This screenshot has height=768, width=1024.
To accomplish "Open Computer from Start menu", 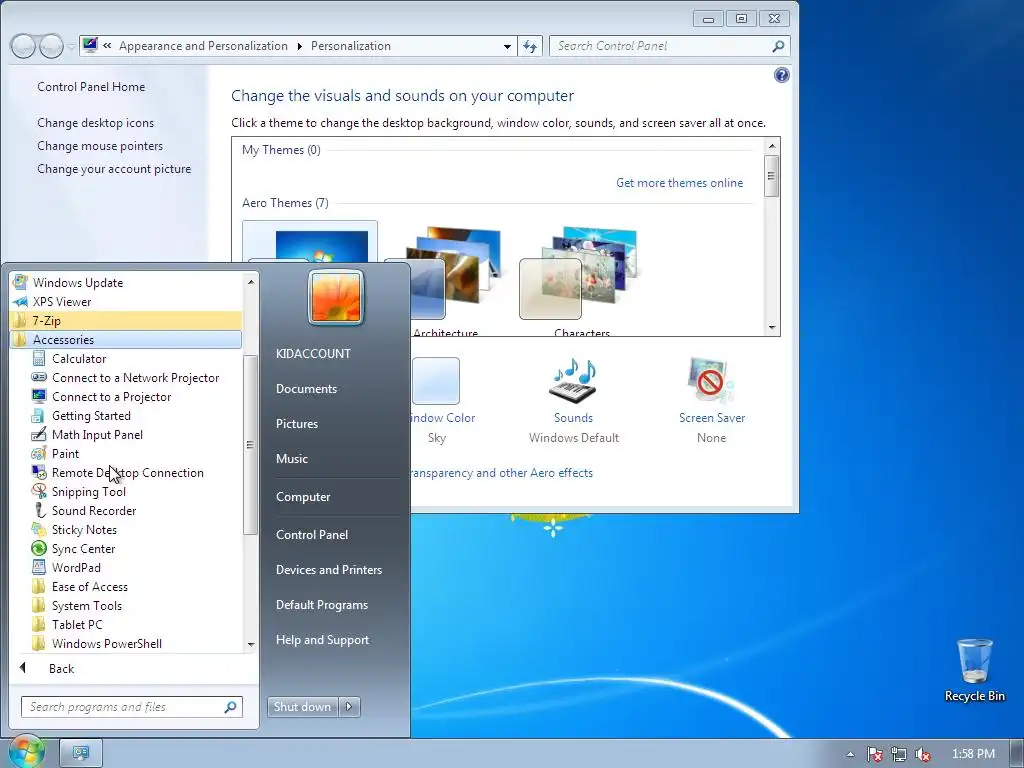I will pyautogui.click(x=303, y=496).
